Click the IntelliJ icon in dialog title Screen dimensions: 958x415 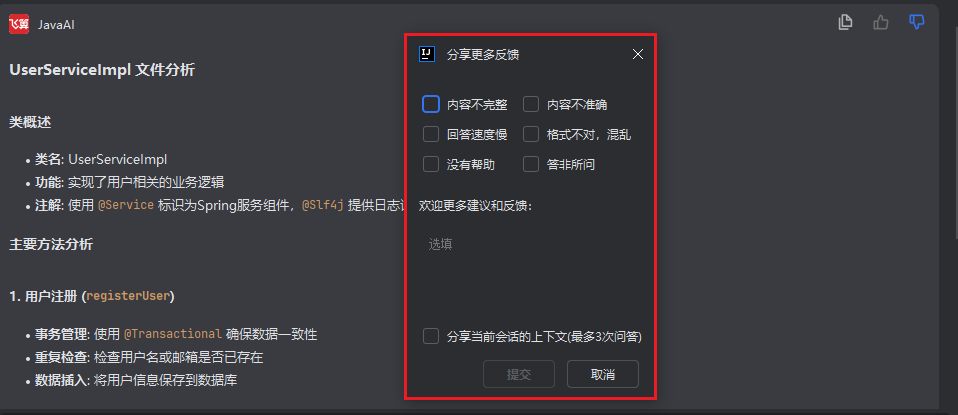tap(426, 54)
